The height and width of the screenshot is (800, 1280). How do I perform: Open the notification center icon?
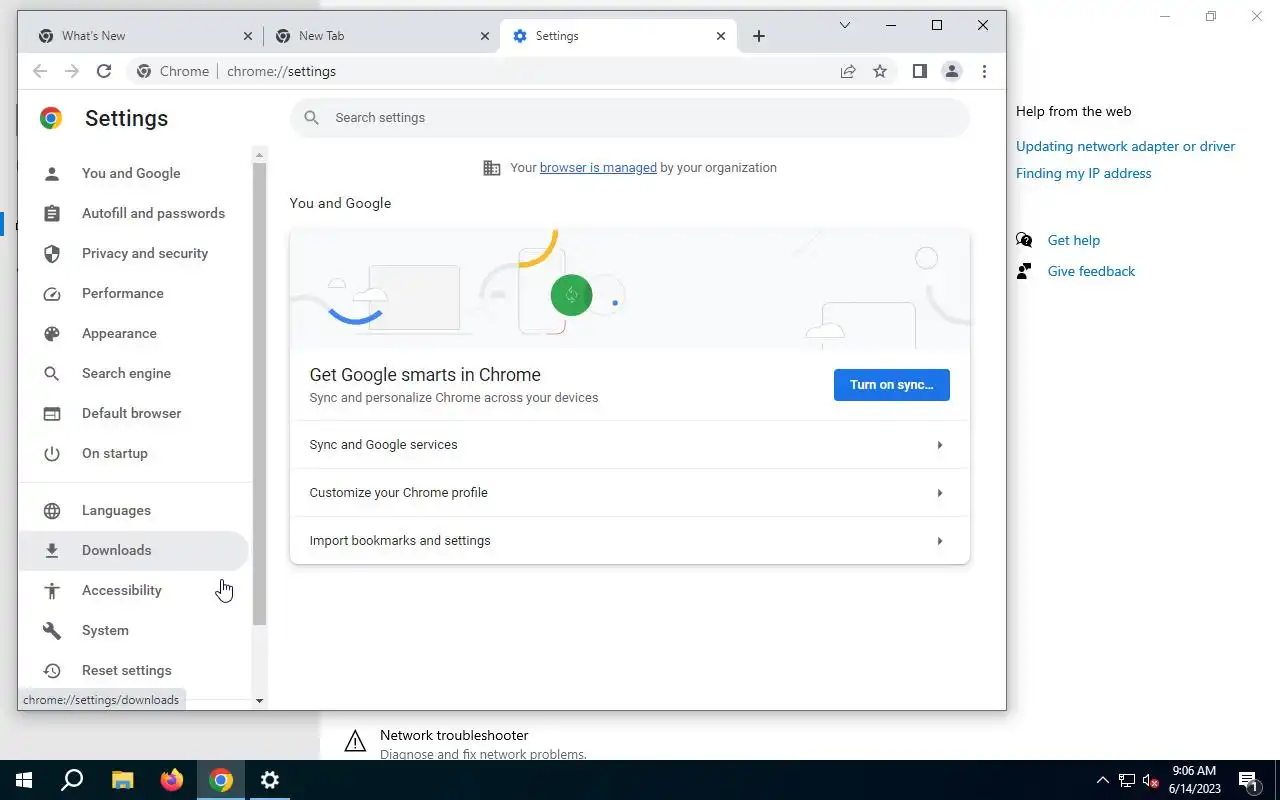[x=1248, y=780]
